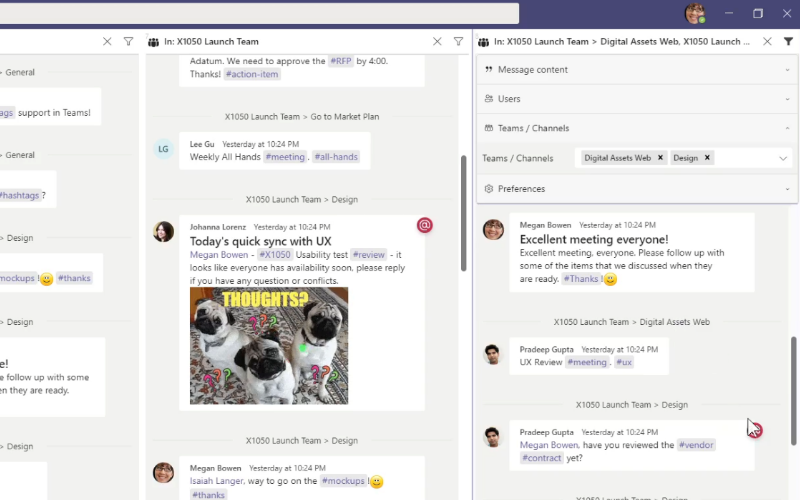Open filter funnel in middle X1050 Launch Team panel
The height and width of the screenshot is (500, 800).
(458, 42)
